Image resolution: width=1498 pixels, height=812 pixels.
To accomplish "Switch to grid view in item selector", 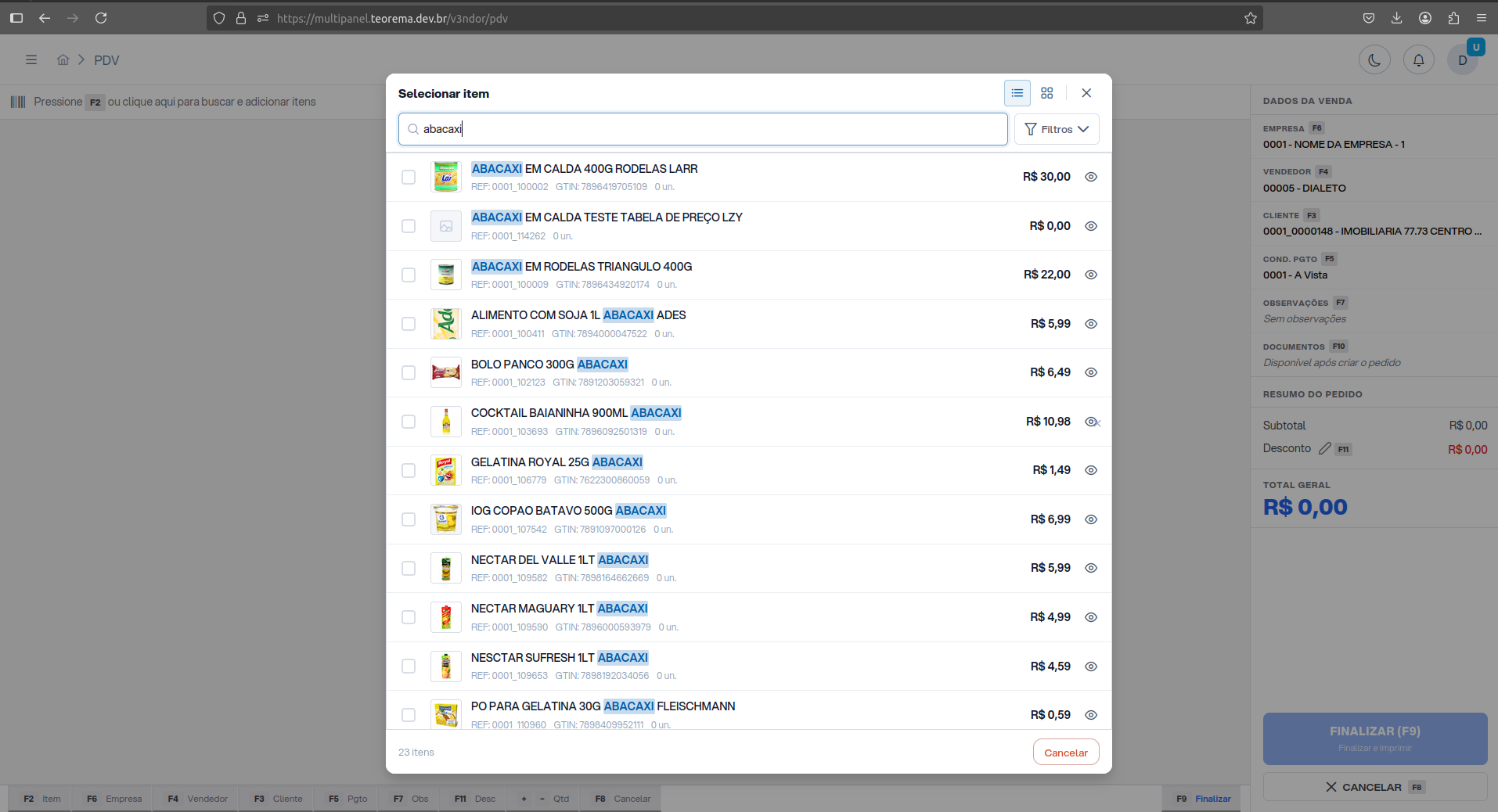I will [x=1047, y=93].
